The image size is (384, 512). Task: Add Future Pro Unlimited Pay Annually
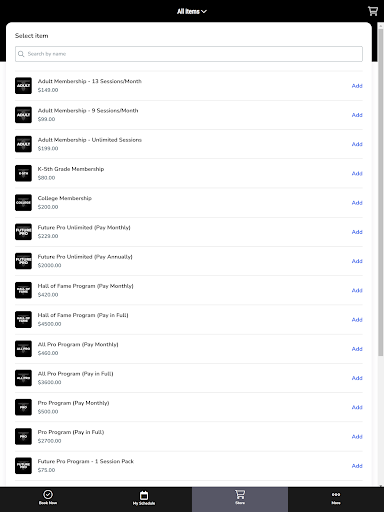click(x=357, y=261)
